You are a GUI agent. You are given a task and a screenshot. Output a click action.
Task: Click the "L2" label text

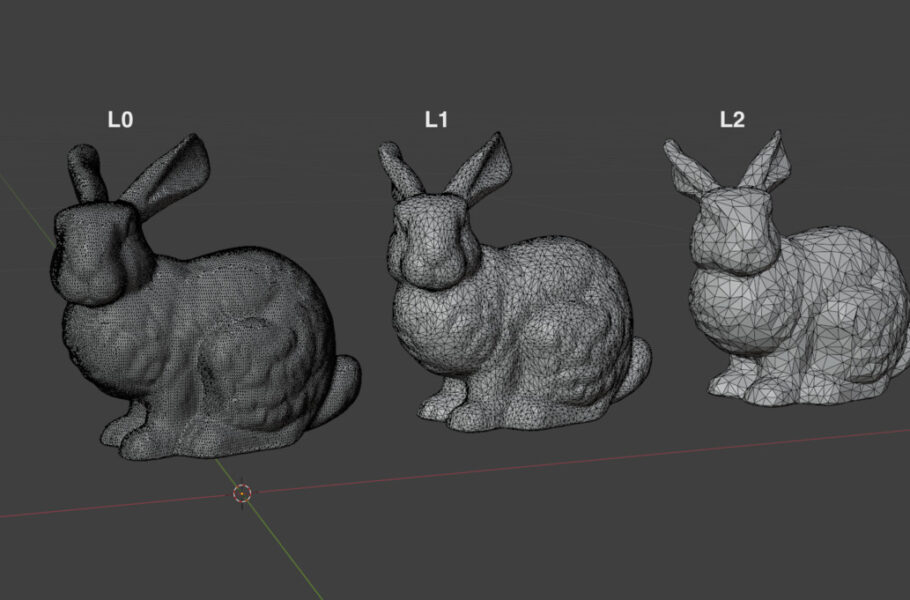[732, 120]
